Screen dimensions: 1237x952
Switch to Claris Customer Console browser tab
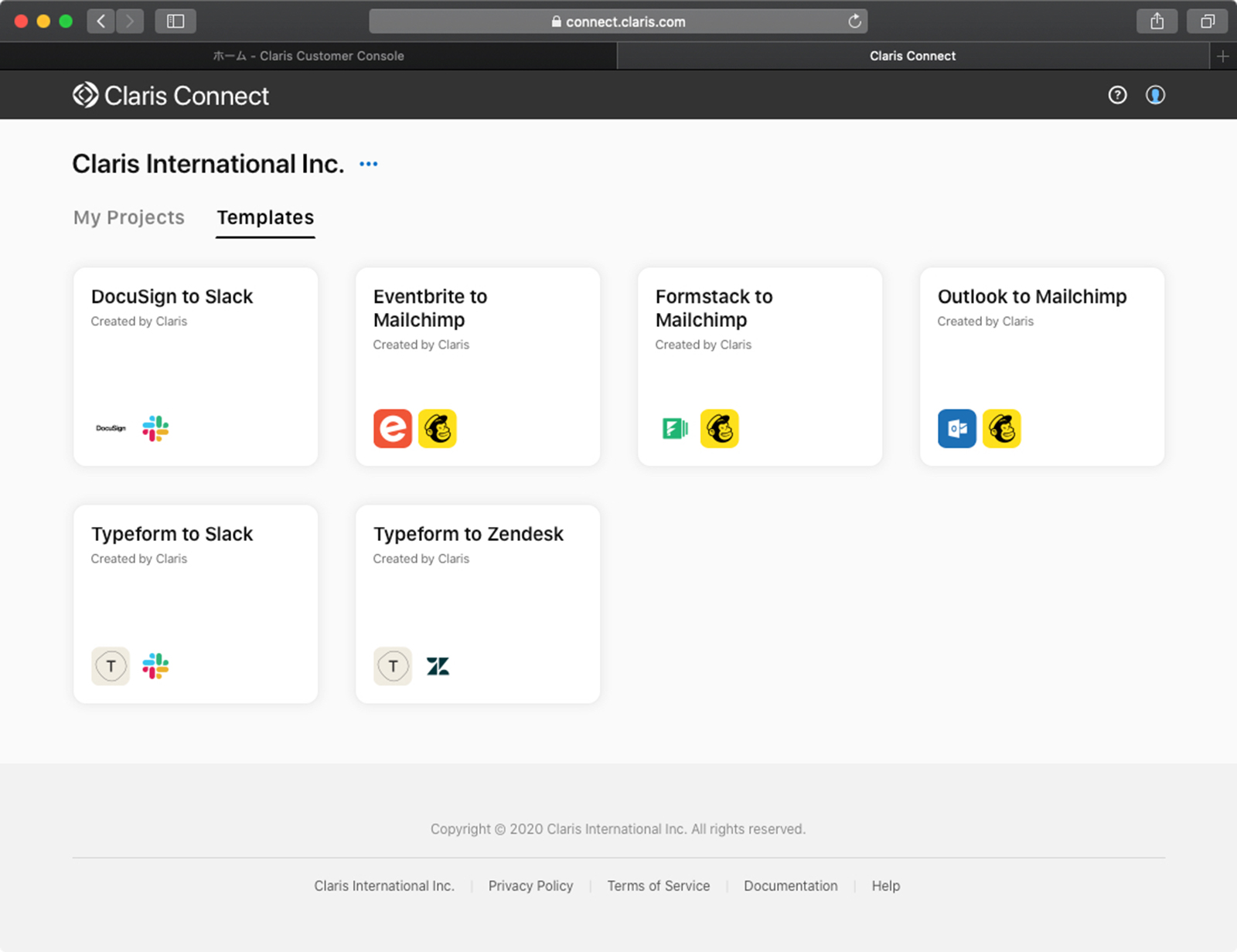(308, 56)
